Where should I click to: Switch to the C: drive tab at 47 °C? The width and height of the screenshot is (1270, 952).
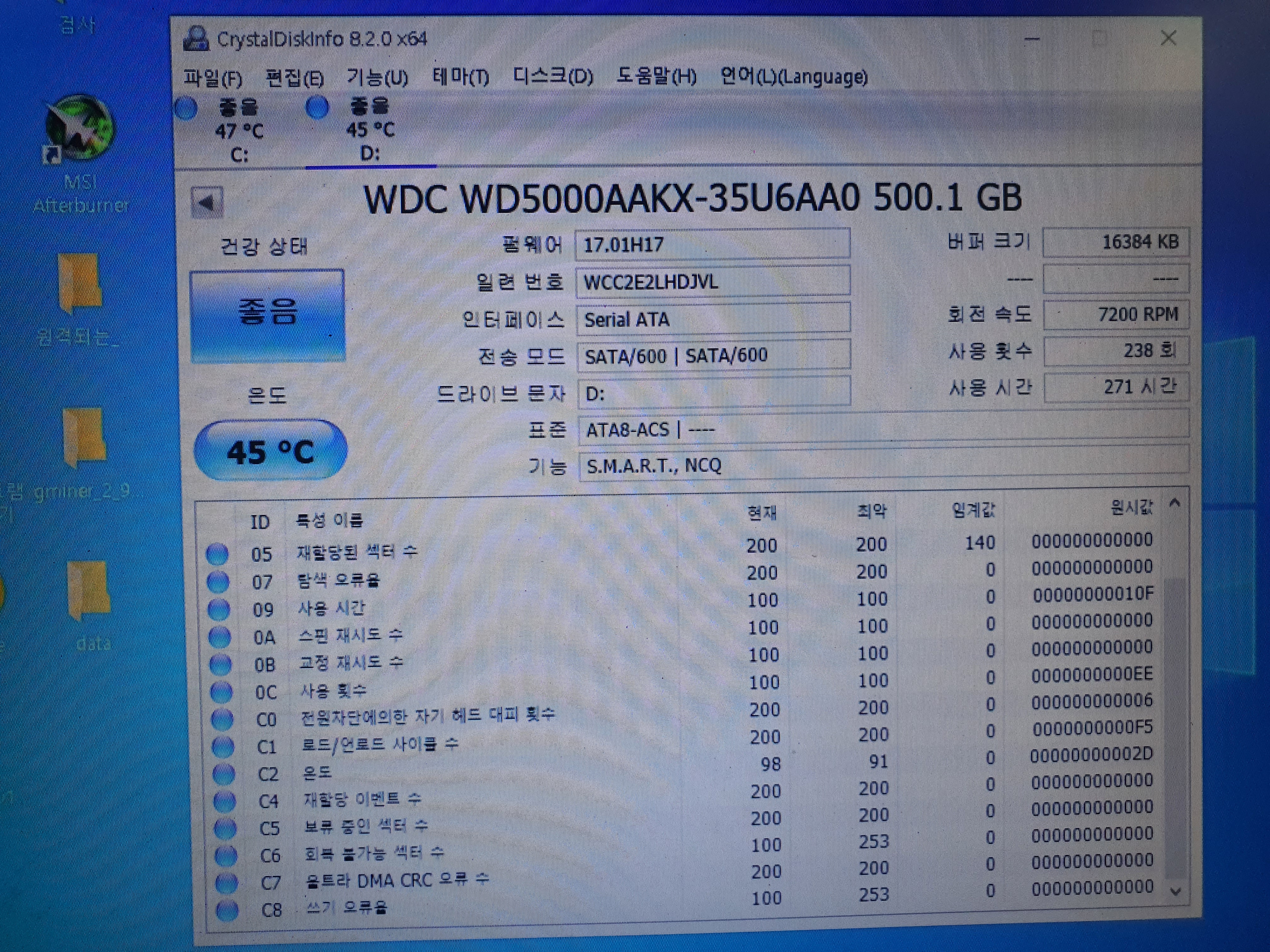(239, 131)
